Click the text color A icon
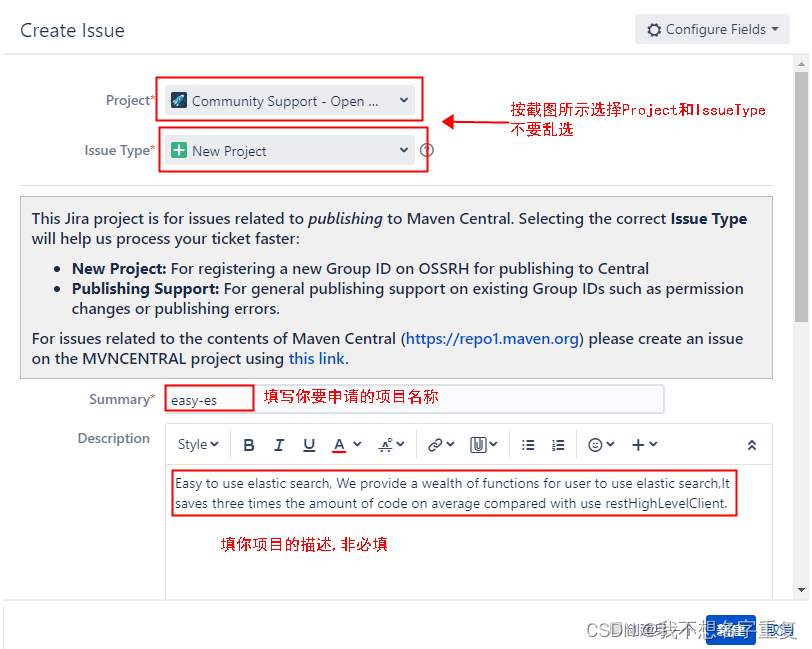 point(339,445)
